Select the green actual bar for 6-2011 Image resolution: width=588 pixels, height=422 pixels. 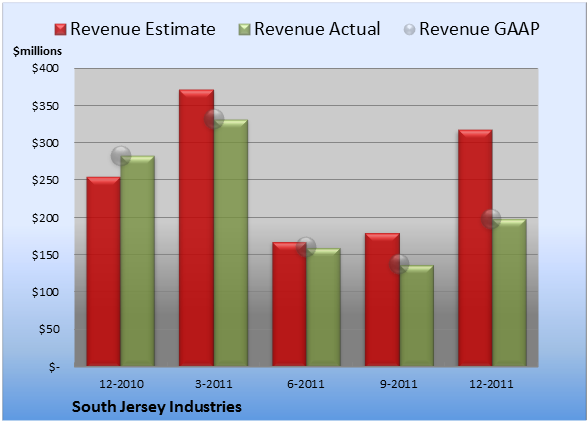point(323,307)
